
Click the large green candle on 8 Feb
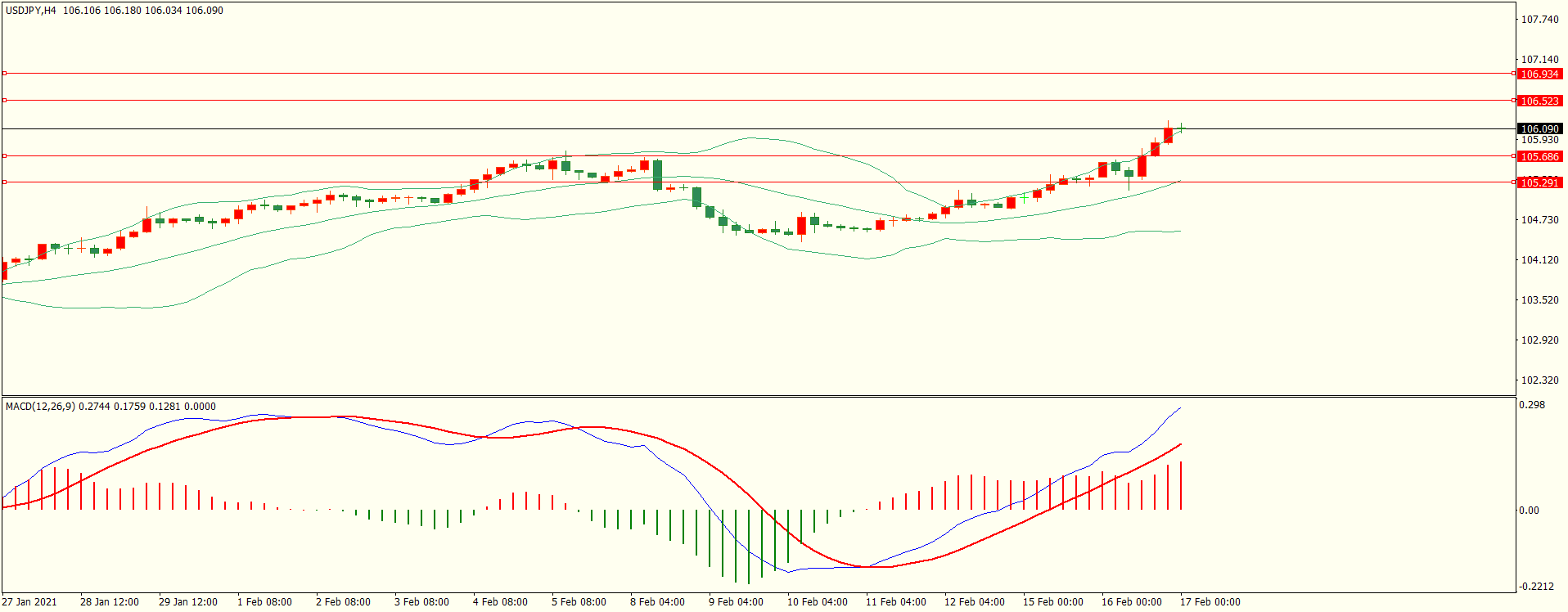657,174
